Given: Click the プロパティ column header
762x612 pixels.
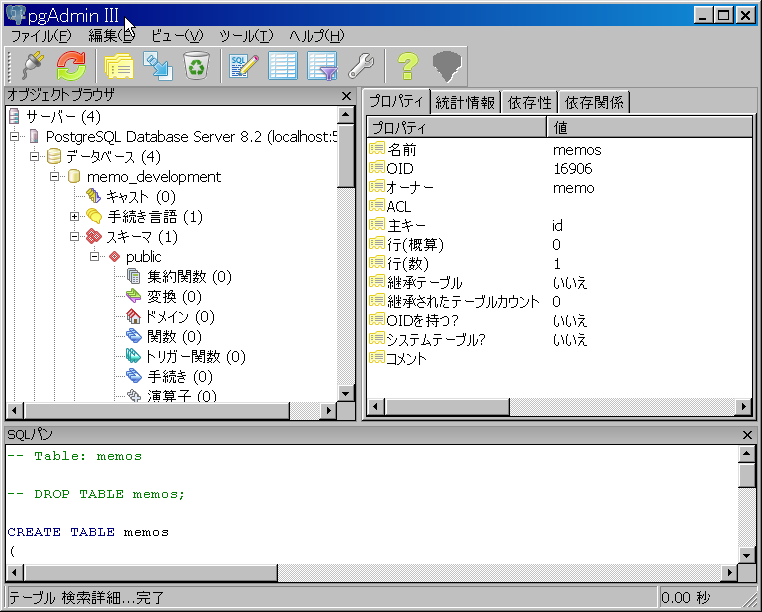Looking at the screenshot, I should tap(457, 128).
